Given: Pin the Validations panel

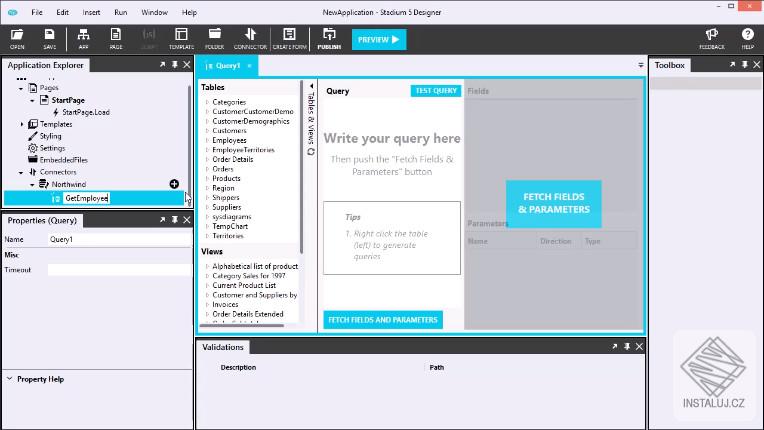Looking at the screenshot, I should pos(627,346).
